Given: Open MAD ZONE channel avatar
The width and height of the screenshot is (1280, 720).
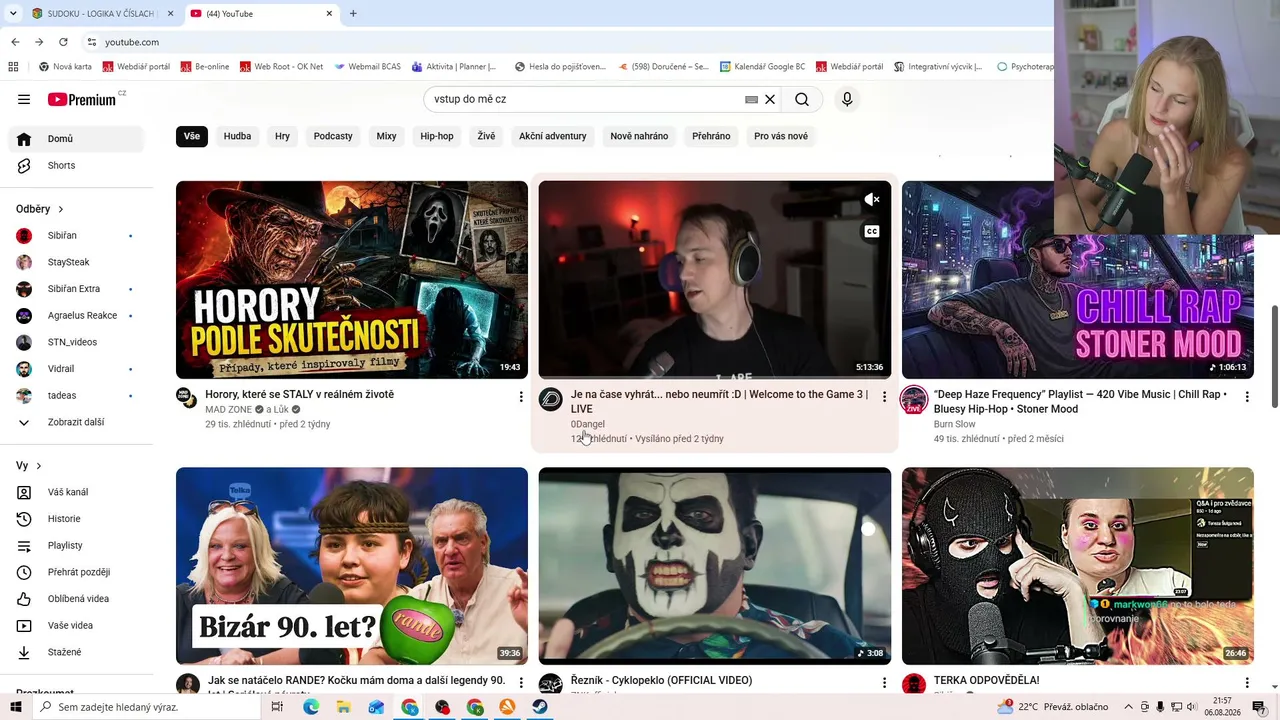Looking at the screenshot, I should pos(187,398).
